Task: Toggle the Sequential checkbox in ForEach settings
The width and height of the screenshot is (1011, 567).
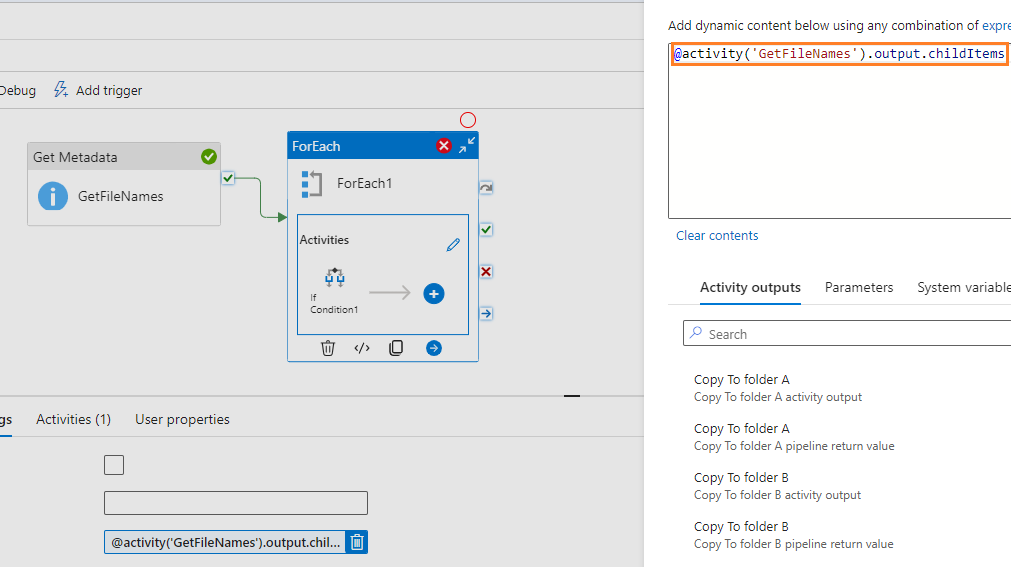Action: click(114, 465)
